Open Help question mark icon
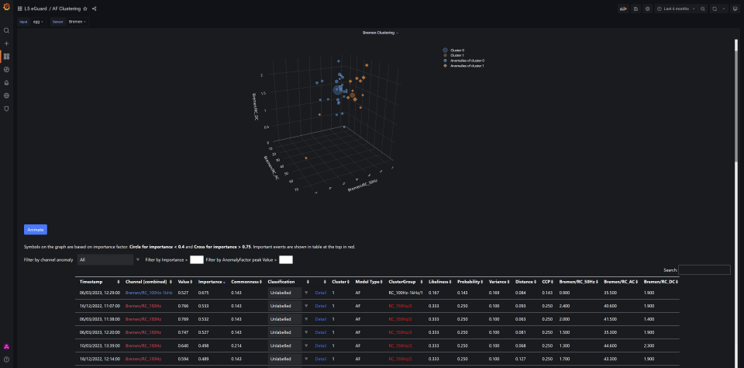The image size is (744, 368). [x=6, y=359]
